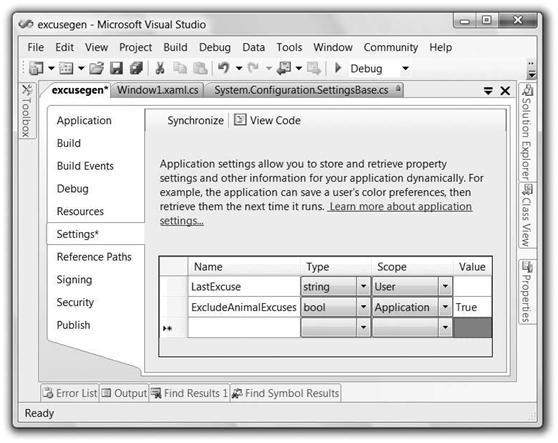Click the Open File folder icon
The height and width of the screenshot is (443, 558).
96,68
